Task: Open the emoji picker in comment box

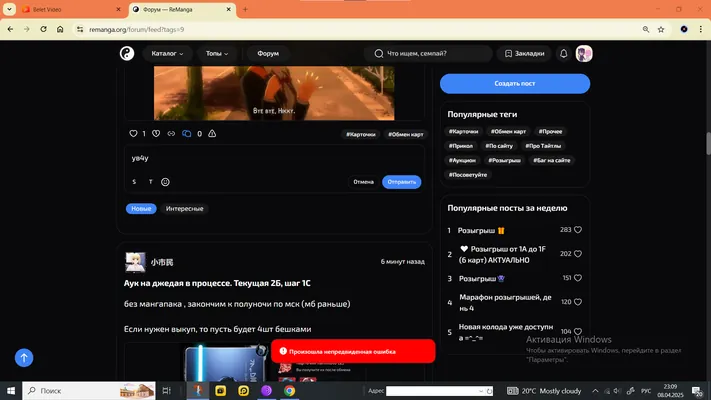Action: pyautogui.click(x=165, y=182)
